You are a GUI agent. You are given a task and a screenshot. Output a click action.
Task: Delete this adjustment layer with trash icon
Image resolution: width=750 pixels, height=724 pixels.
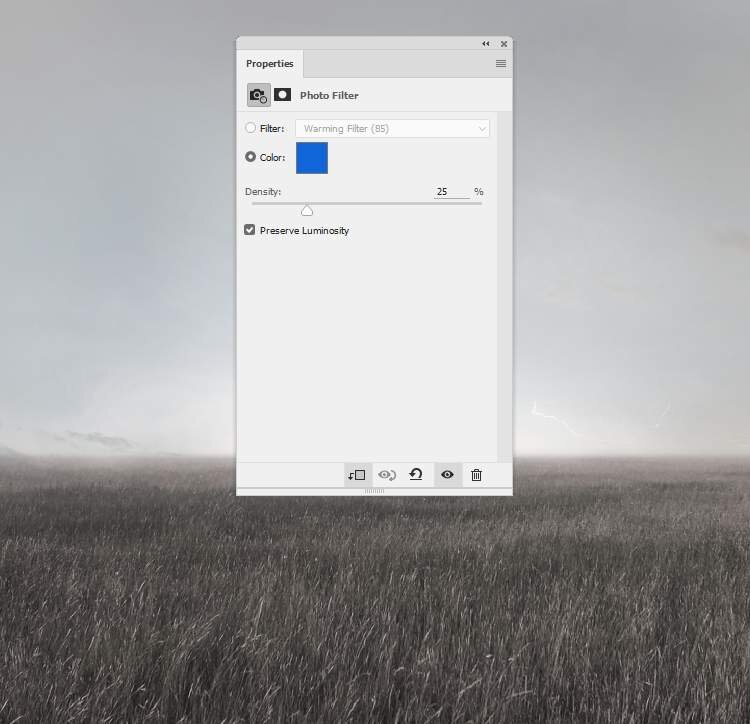pos(476,475)
